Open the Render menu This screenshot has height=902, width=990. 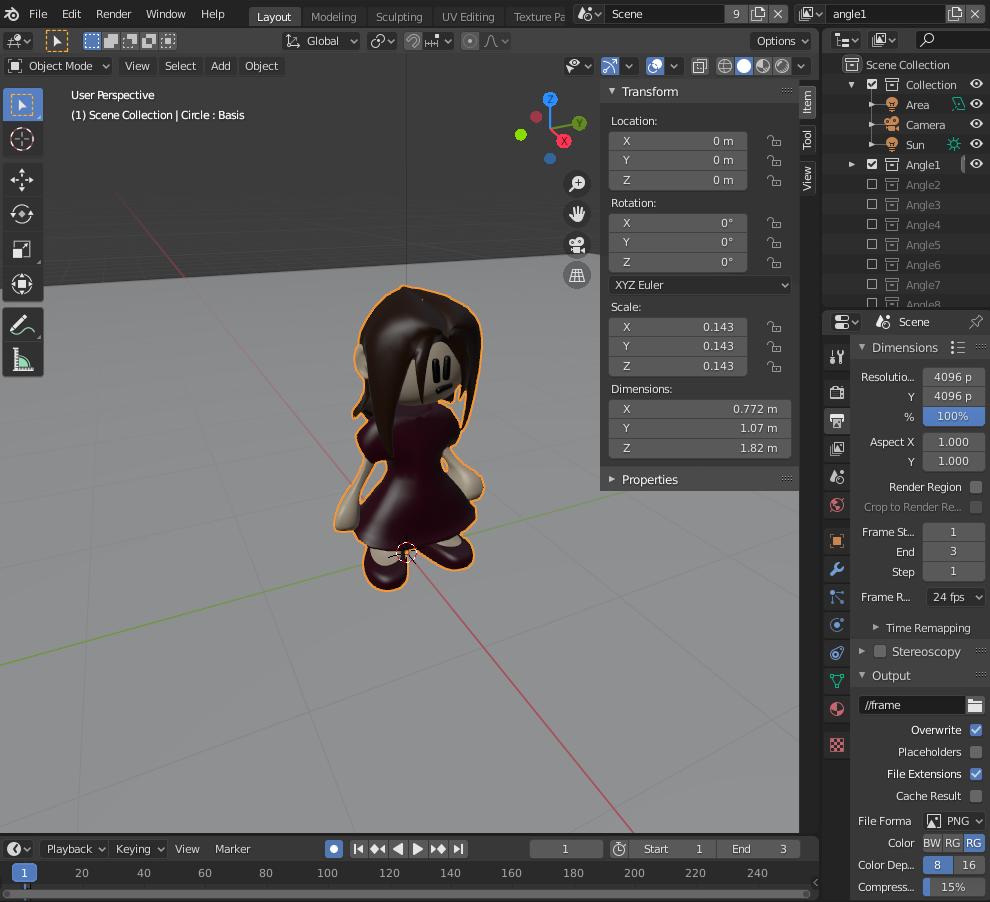(x=113, y=14)
